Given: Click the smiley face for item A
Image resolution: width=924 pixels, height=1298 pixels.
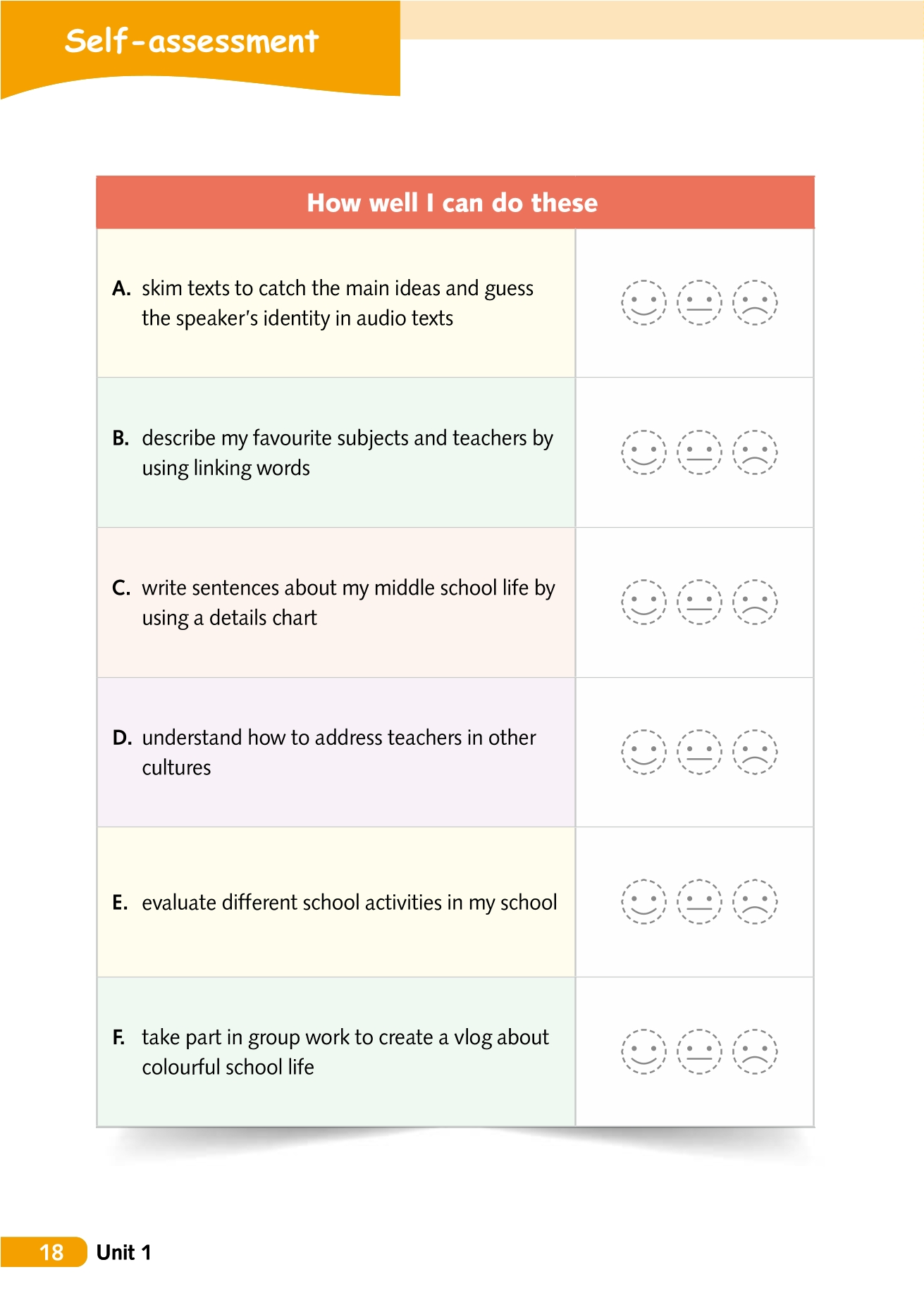Looking at the screenshot, I should (x=643, y=303).
